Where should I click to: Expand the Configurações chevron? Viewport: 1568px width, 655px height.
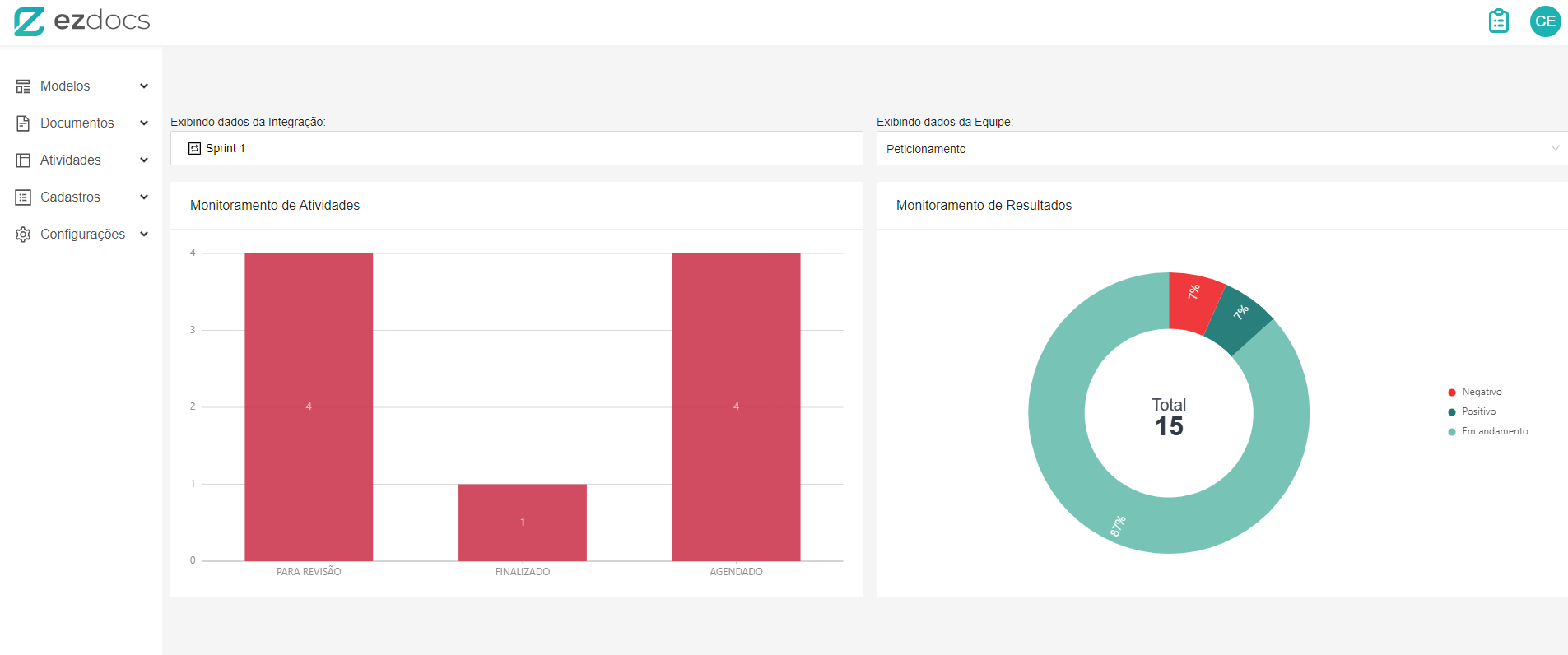point(144,235)
